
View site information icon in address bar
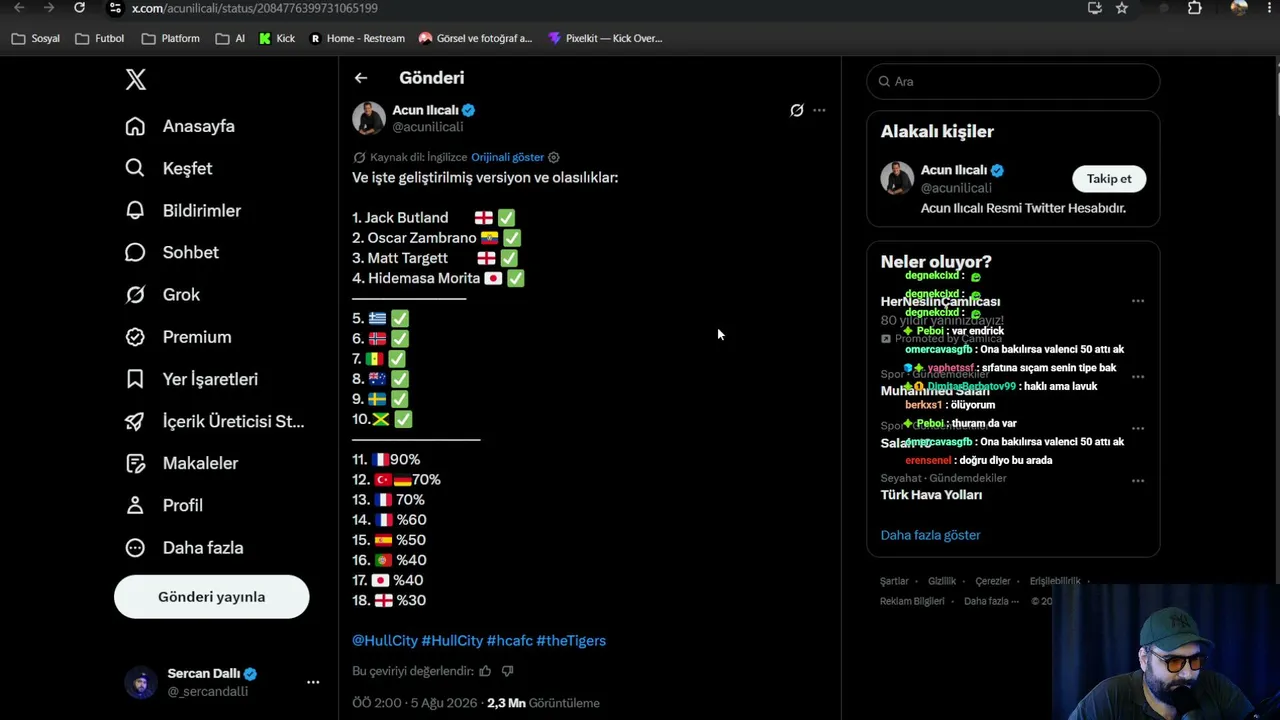115,8
